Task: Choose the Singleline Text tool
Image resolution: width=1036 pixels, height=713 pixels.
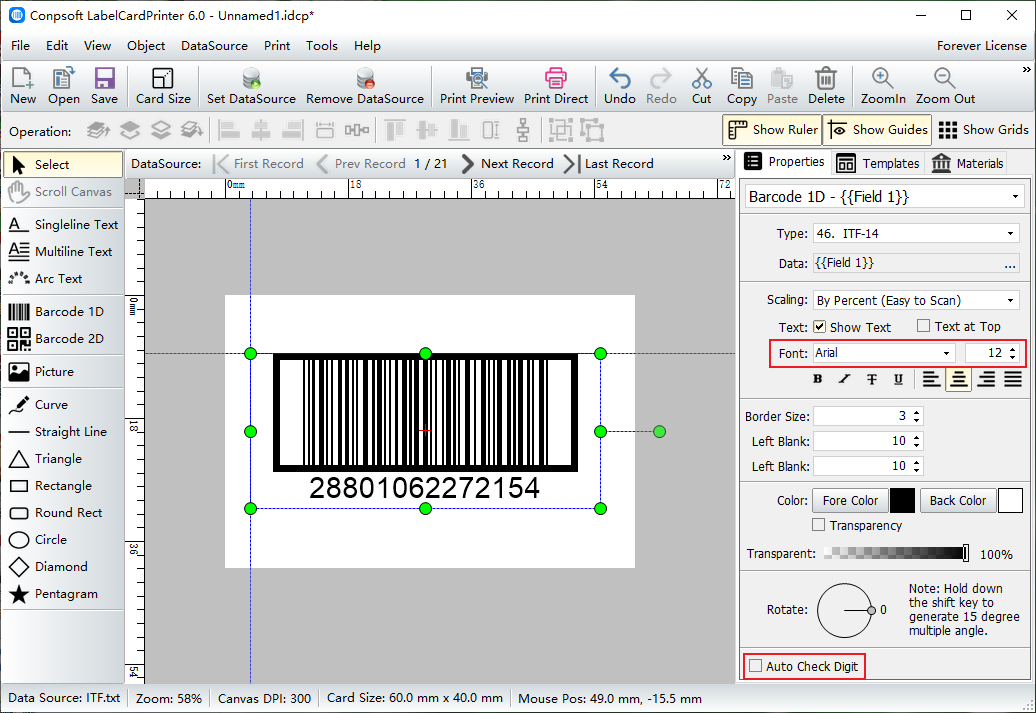Action: [x=63, y=225]
